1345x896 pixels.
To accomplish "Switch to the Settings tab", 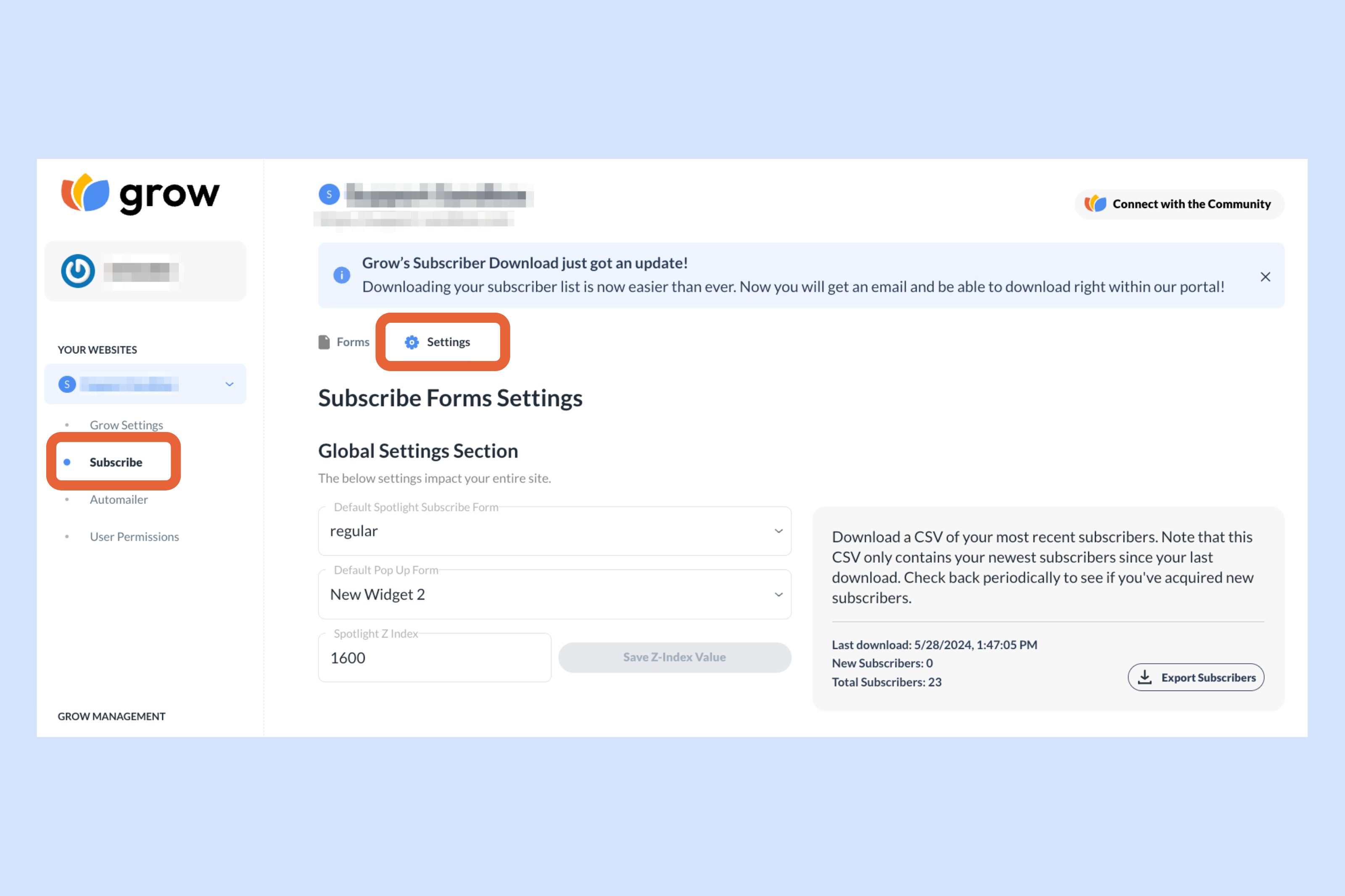I will coord(448,342).
